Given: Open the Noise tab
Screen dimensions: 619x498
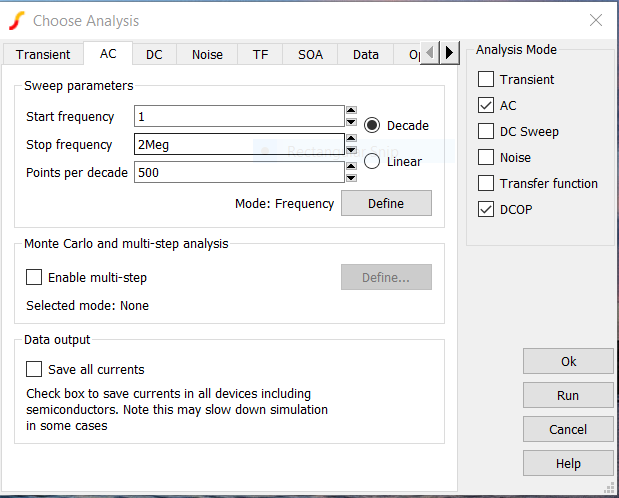Looking at the screenshot, I should coord(208,55).
